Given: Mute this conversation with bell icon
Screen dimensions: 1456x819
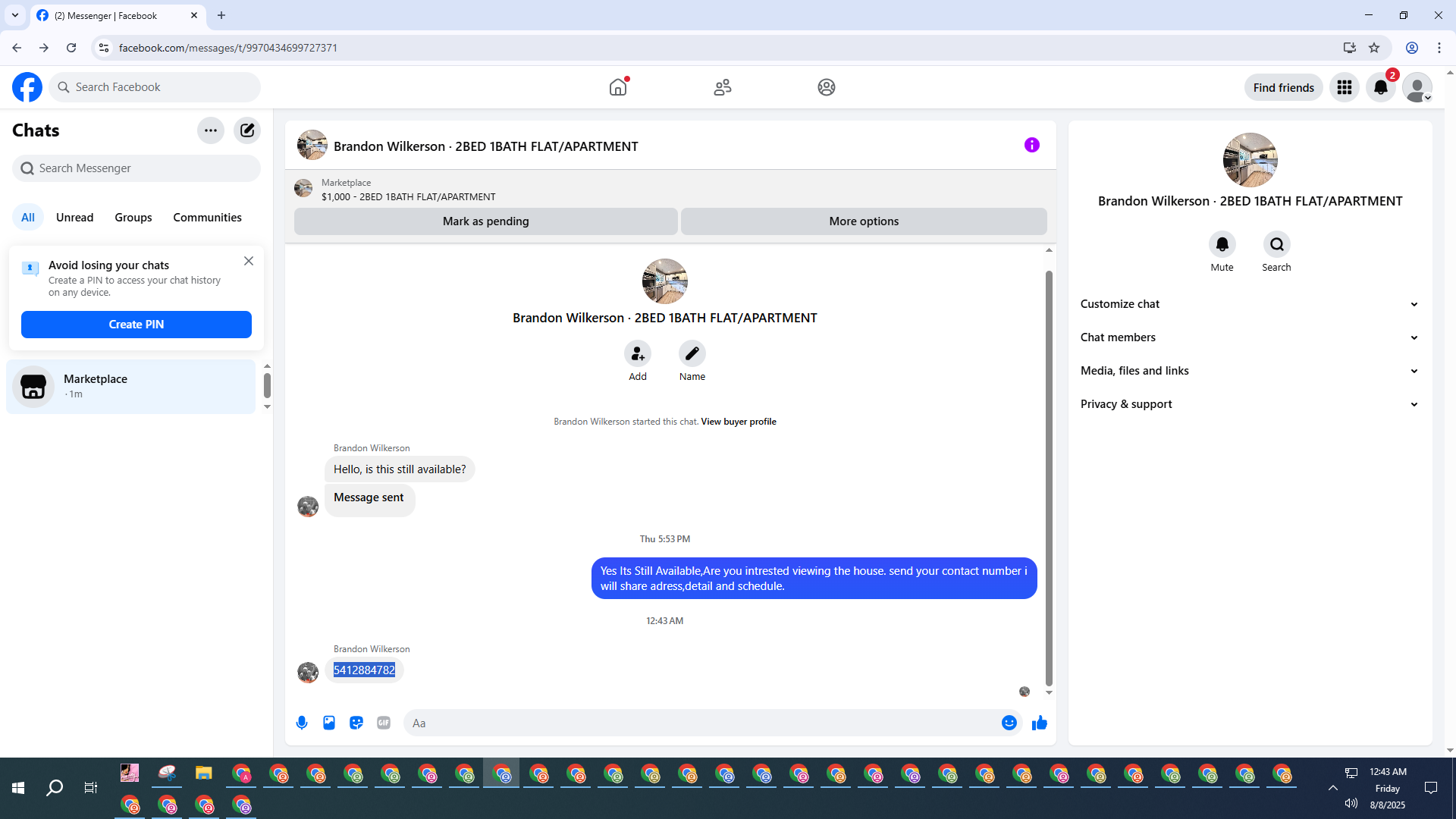Looking at the screenshot, I should pyautogui.click(x=1222, y=244).
